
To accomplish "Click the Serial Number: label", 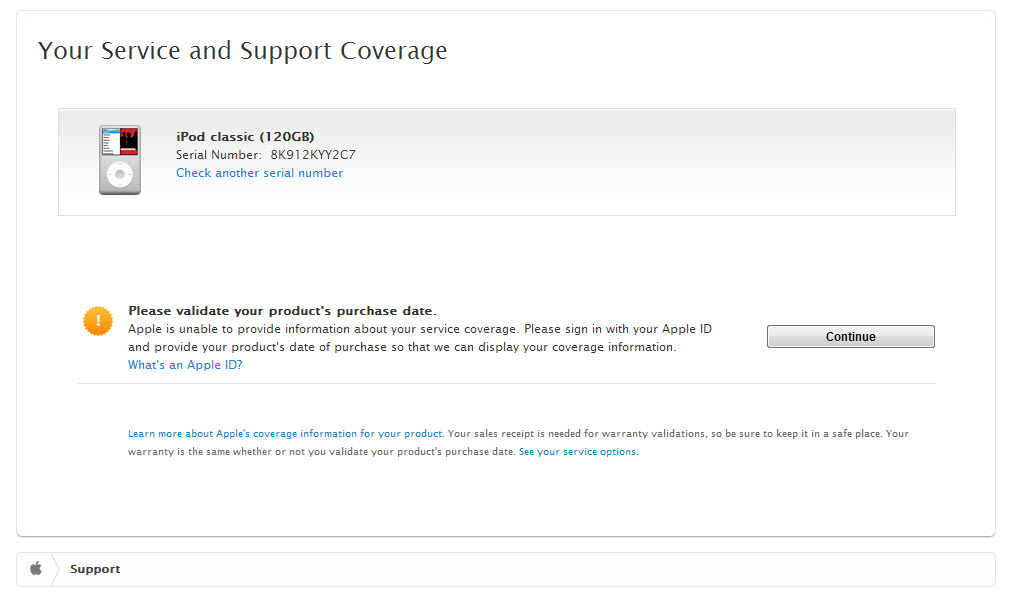I will click(x=219, y=155).
